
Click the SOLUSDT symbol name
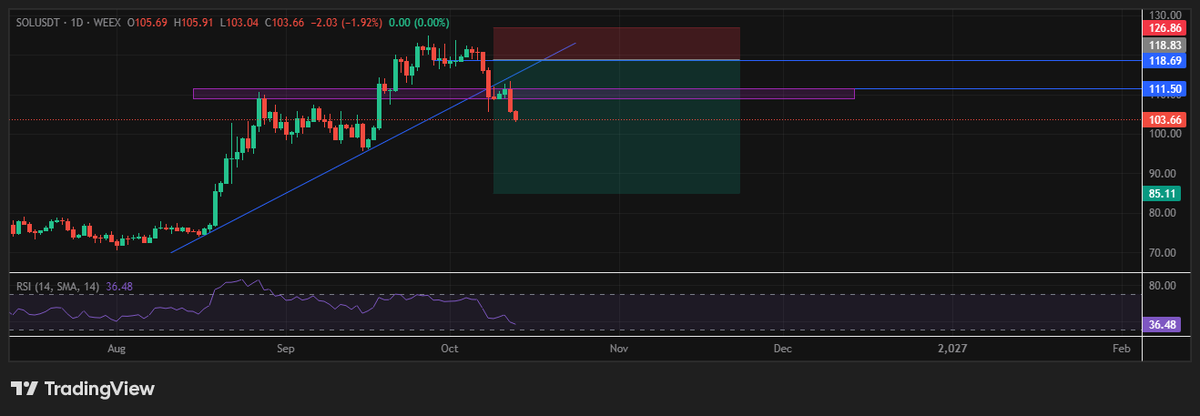[x=38, y=20]
